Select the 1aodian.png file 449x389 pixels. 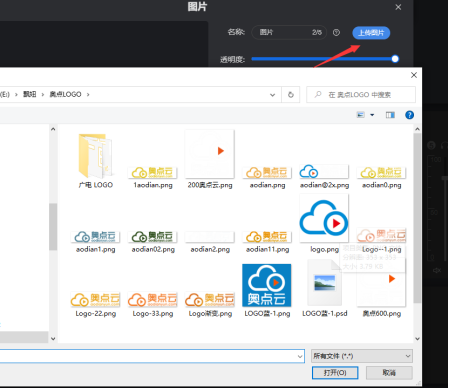[153, 177]
